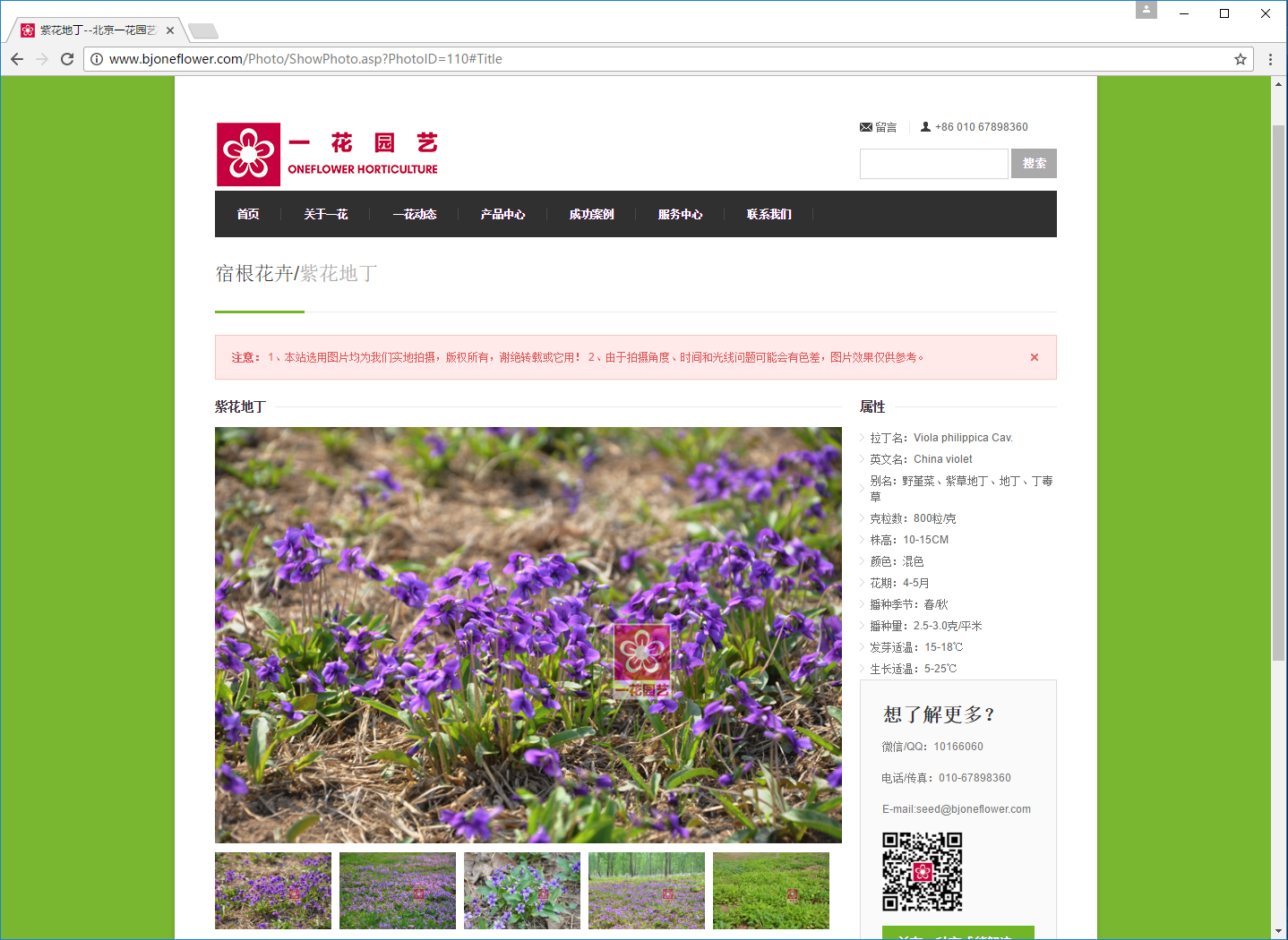The height and width of the screenshot is (940, 1288).
Task: Select the last green foliage thumbnail
Action: click(771, 890)
